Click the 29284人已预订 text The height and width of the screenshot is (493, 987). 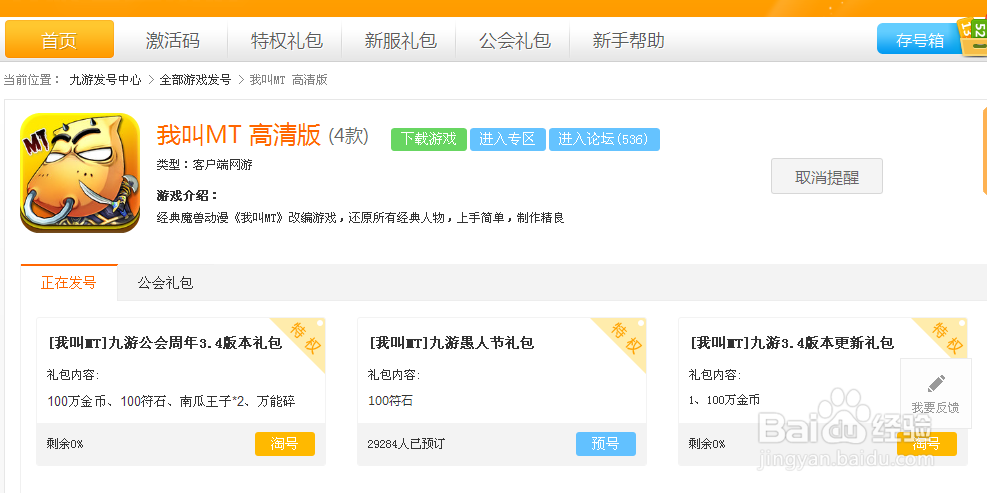point(406,444)
